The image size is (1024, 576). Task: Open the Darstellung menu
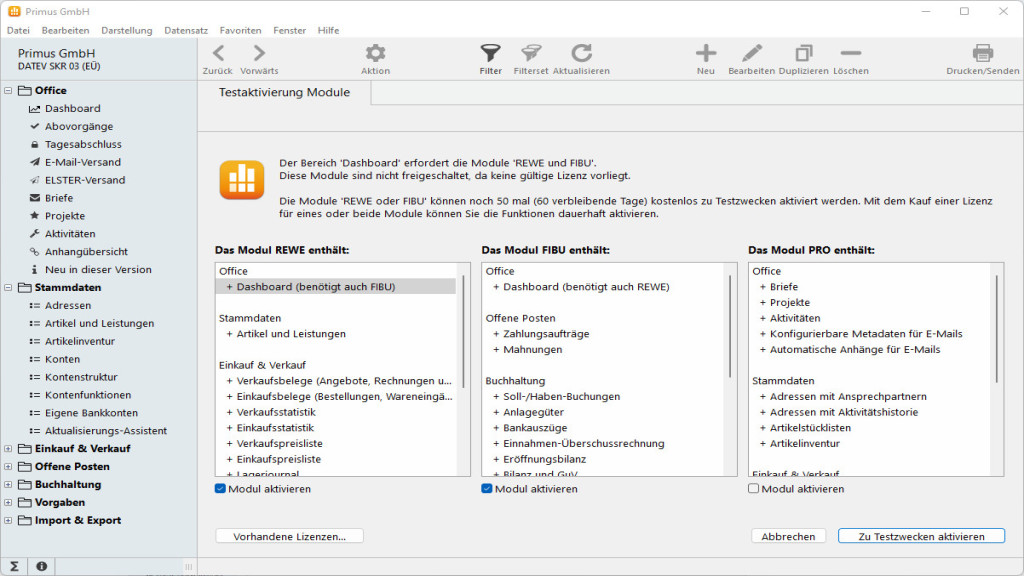(x=126, y=30)
